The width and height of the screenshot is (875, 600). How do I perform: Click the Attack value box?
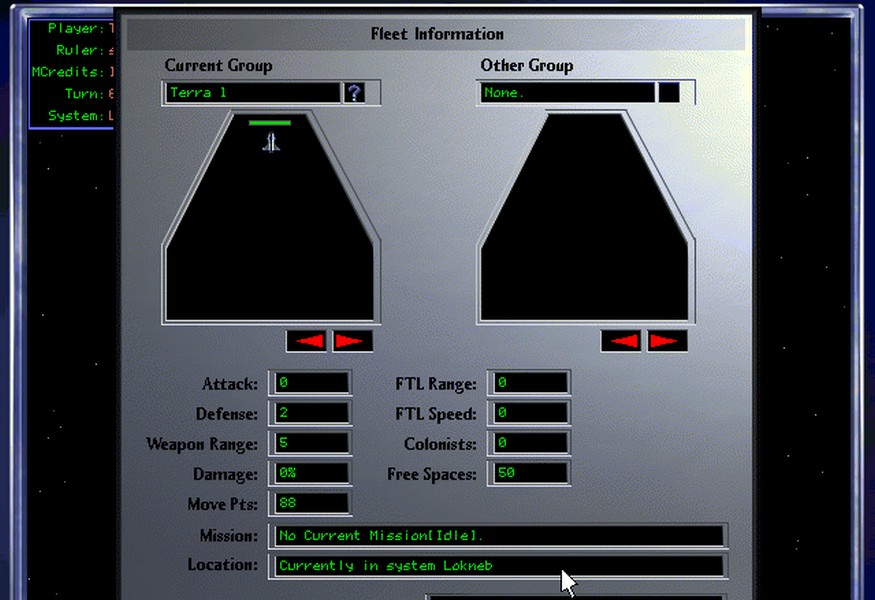[309, 383]
